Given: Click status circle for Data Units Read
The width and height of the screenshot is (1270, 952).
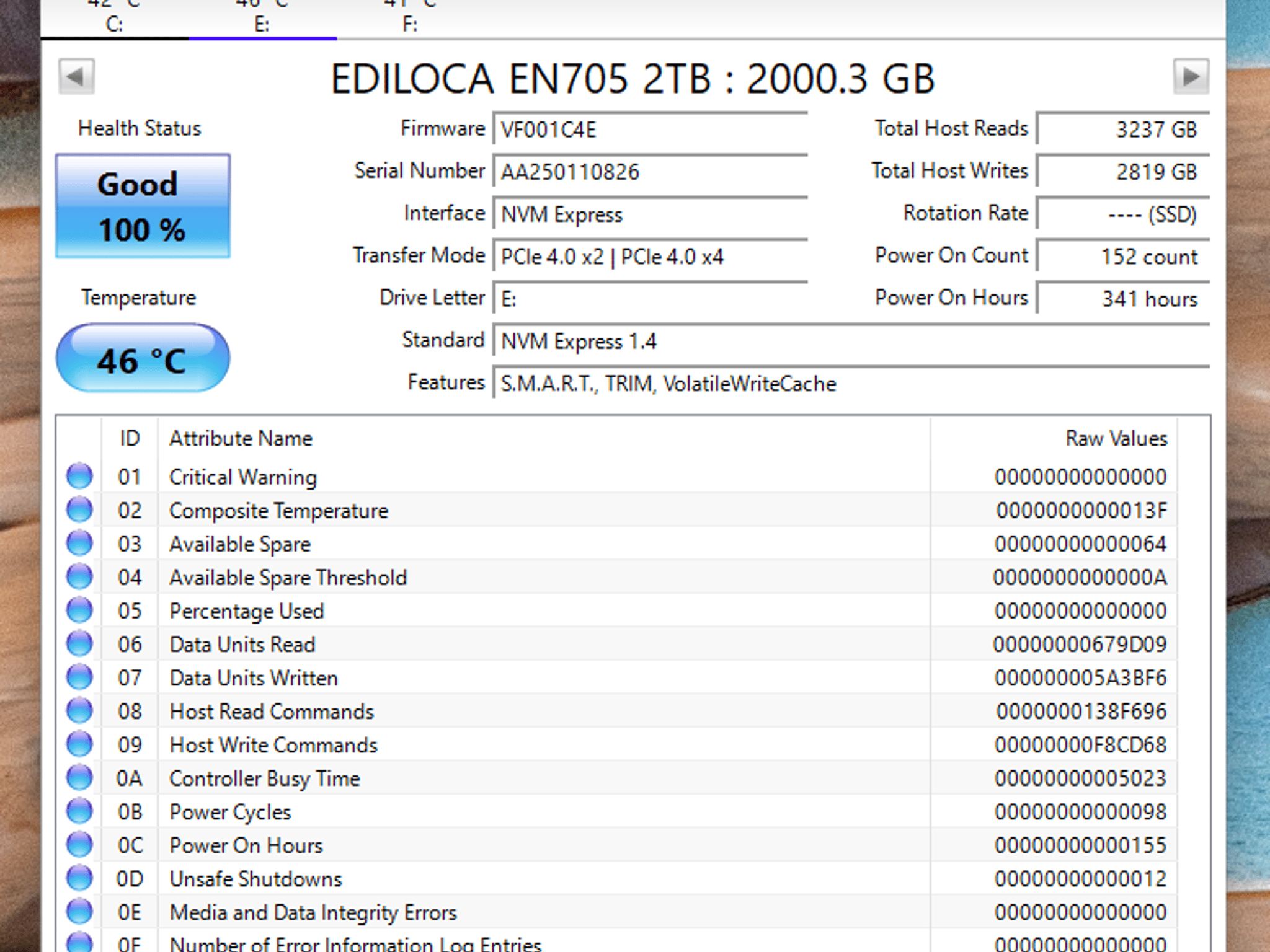Looking at the screenshot, I should (79, 643).
